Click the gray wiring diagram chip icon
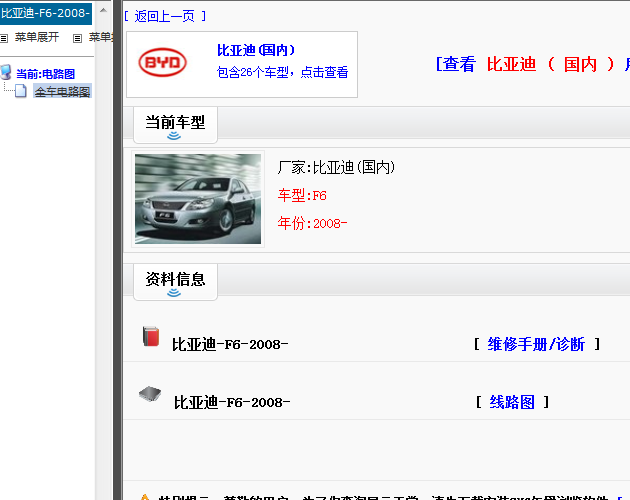The image size is (630, 500). (x=150, y=394)
